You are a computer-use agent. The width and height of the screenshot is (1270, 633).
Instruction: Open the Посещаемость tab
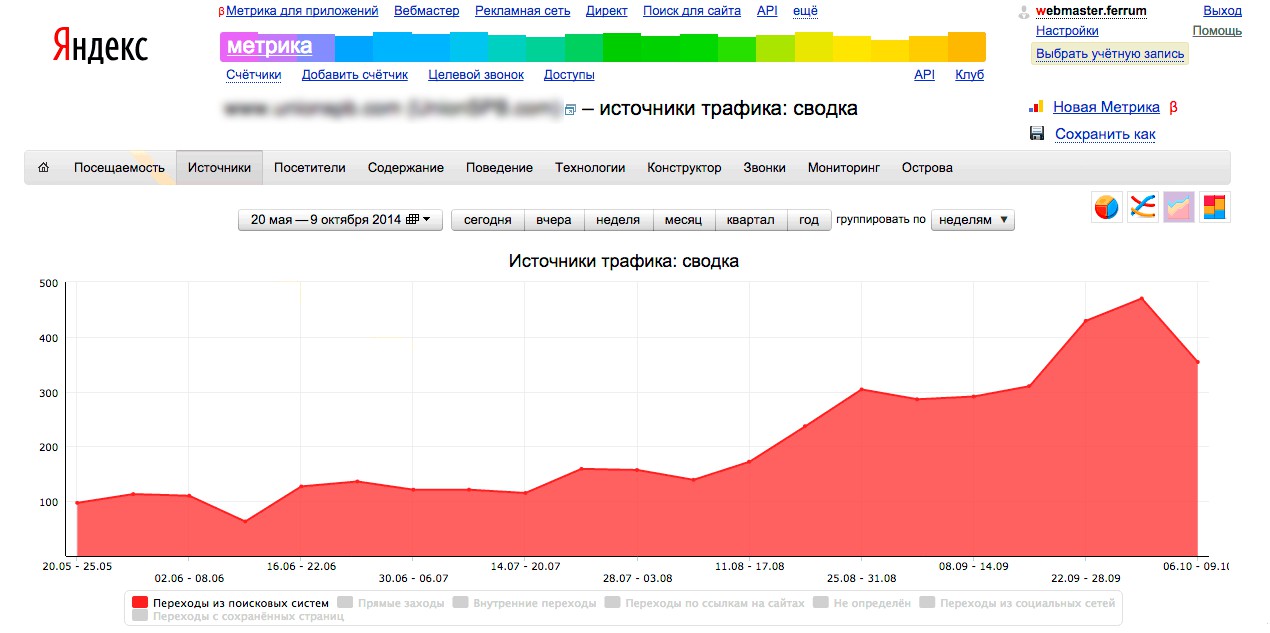click(x=119, y=168)
